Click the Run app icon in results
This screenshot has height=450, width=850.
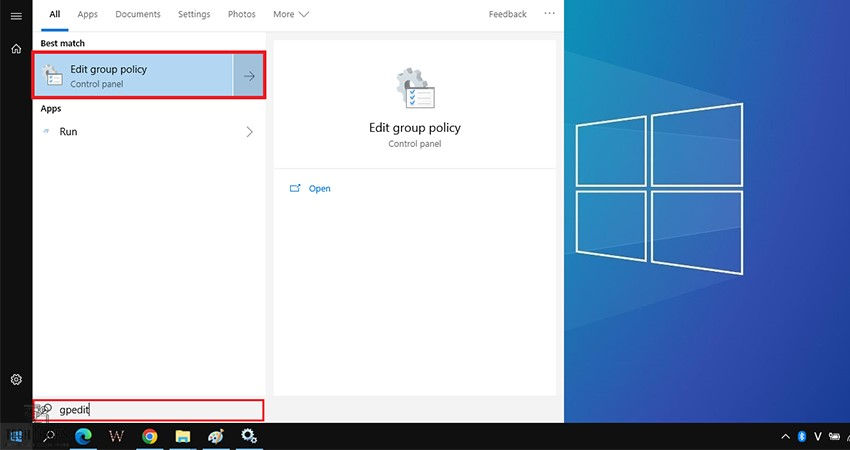tap(47, 131)
